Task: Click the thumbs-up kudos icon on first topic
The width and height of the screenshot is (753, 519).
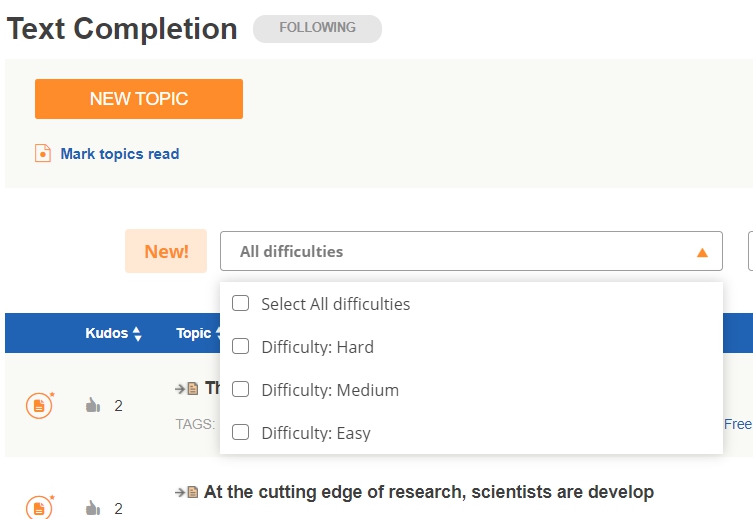Action: click(x=93, y=405)
